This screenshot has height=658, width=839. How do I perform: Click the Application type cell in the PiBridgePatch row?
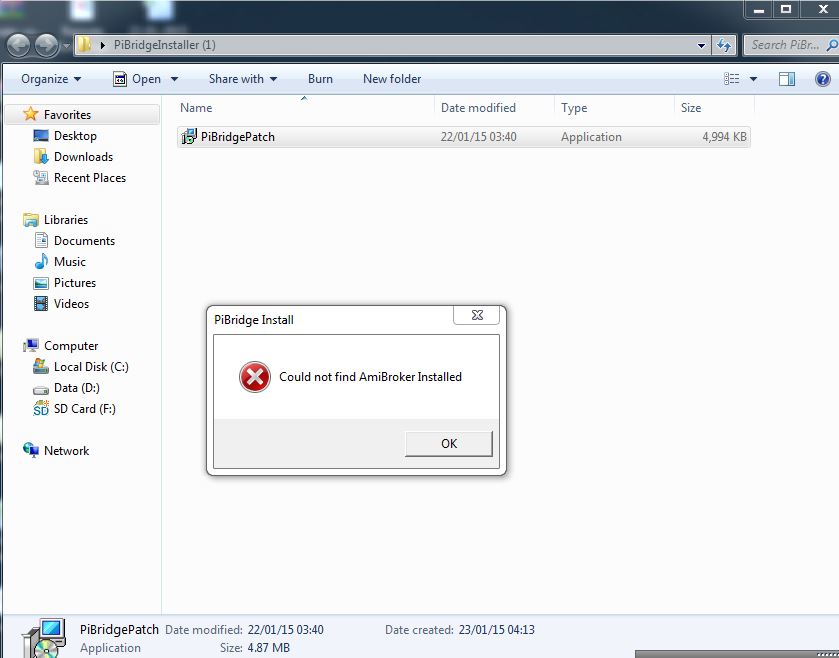click(x=591, y=137)
